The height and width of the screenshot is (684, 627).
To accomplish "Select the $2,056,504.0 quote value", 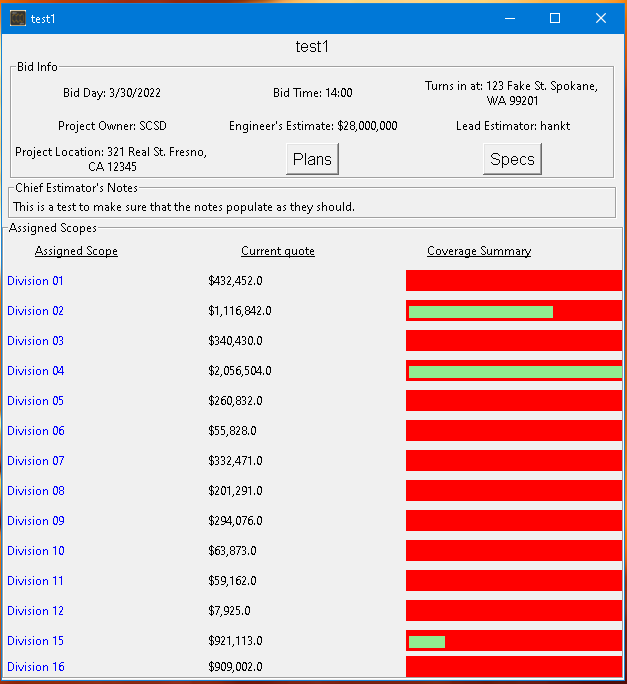I will coord(240,371).
